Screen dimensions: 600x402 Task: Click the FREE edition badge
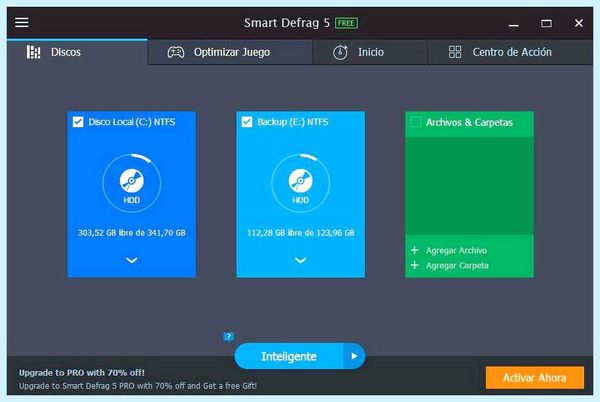[x=346, y=23]
